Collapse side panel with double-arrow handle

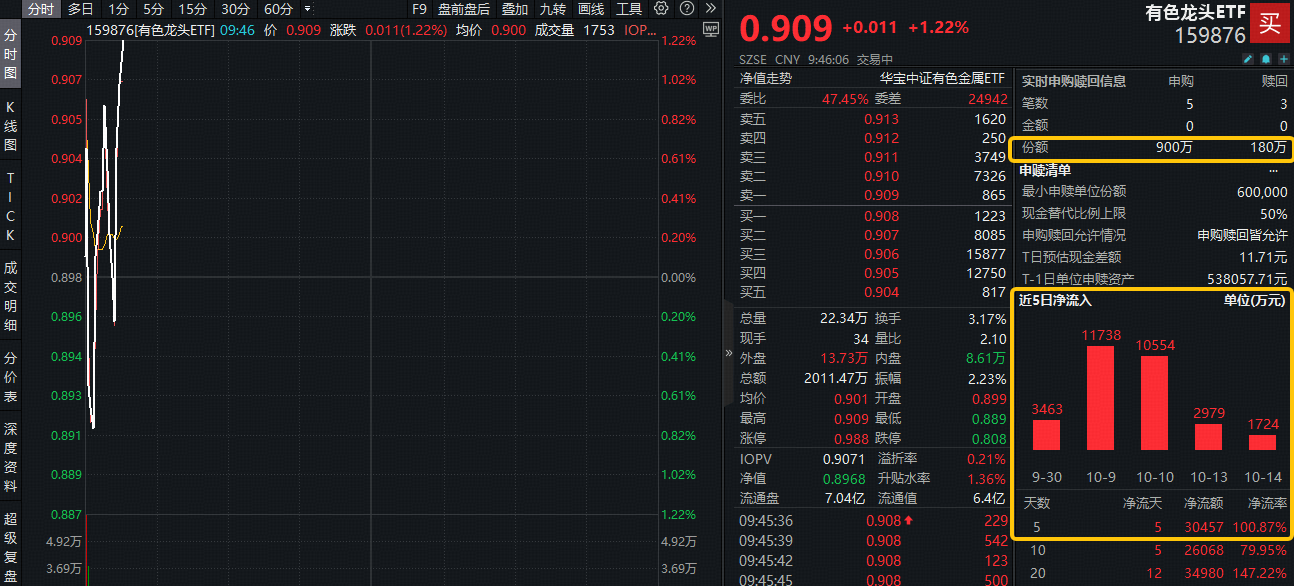[727, 353]
